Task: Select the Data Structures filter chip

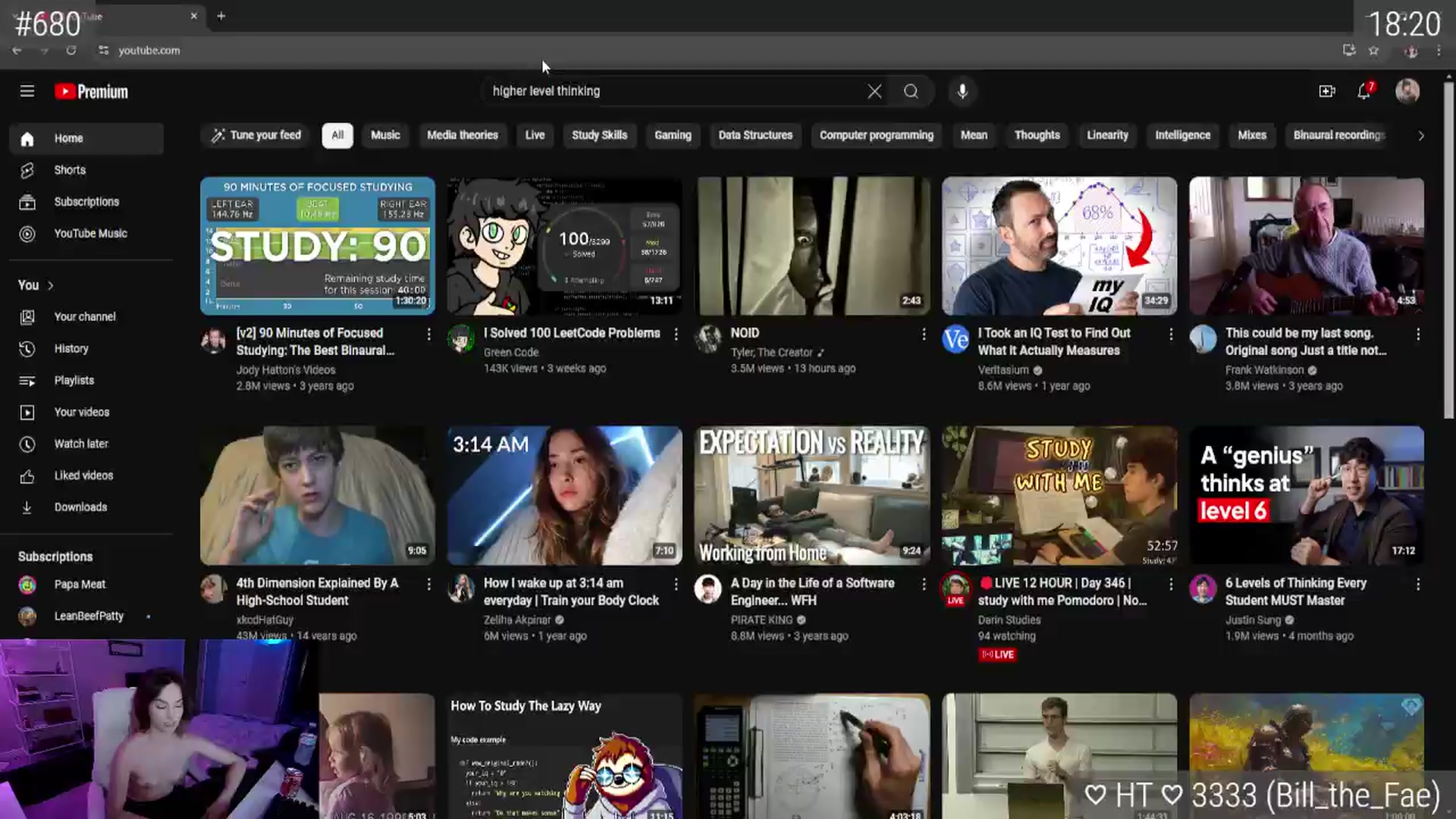Action: point(755,136)
